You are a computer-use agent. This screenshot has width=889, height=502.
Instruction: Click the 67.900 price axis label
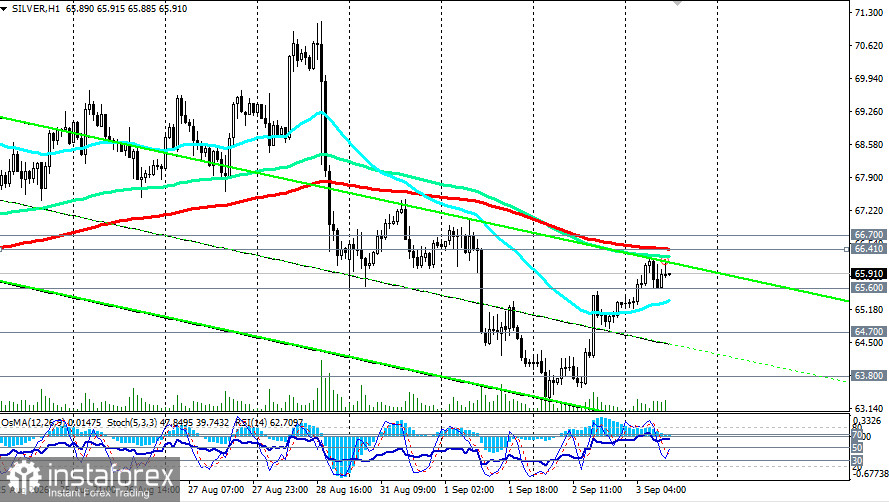[x=869, y=178]
